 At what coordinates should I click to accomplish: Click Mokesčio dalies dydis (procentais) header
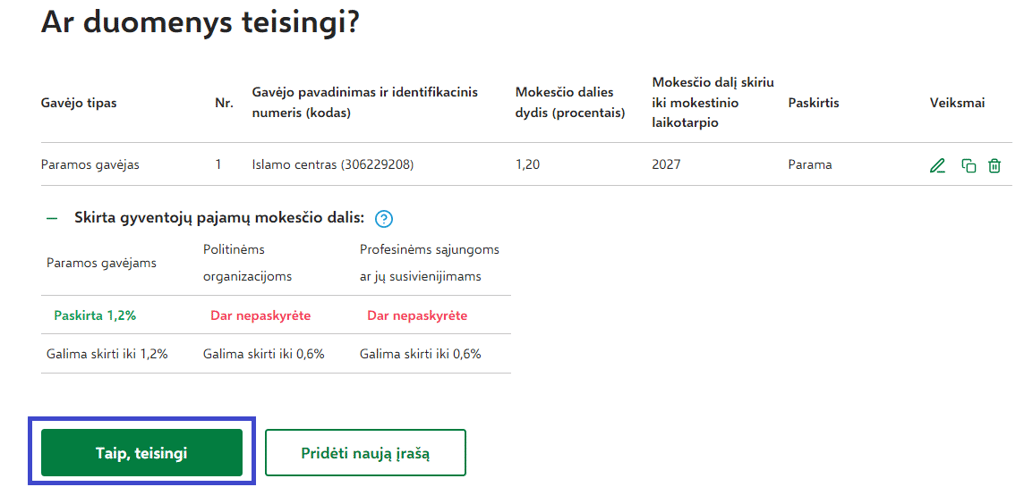pos(570,102)
